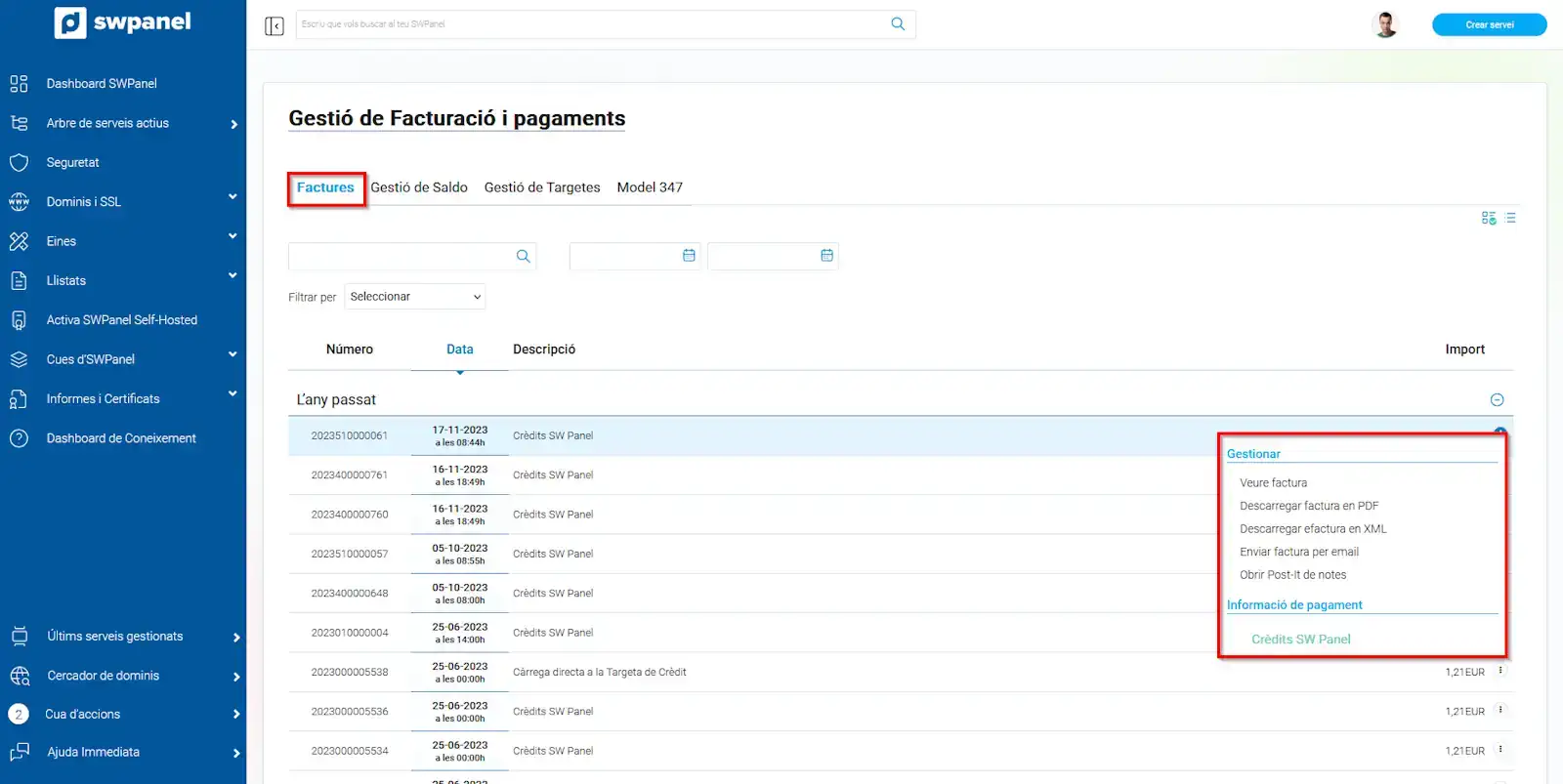Click the Ajuda Immediata chat icon
The image size is (1563, 784).
tap(19, 753)
